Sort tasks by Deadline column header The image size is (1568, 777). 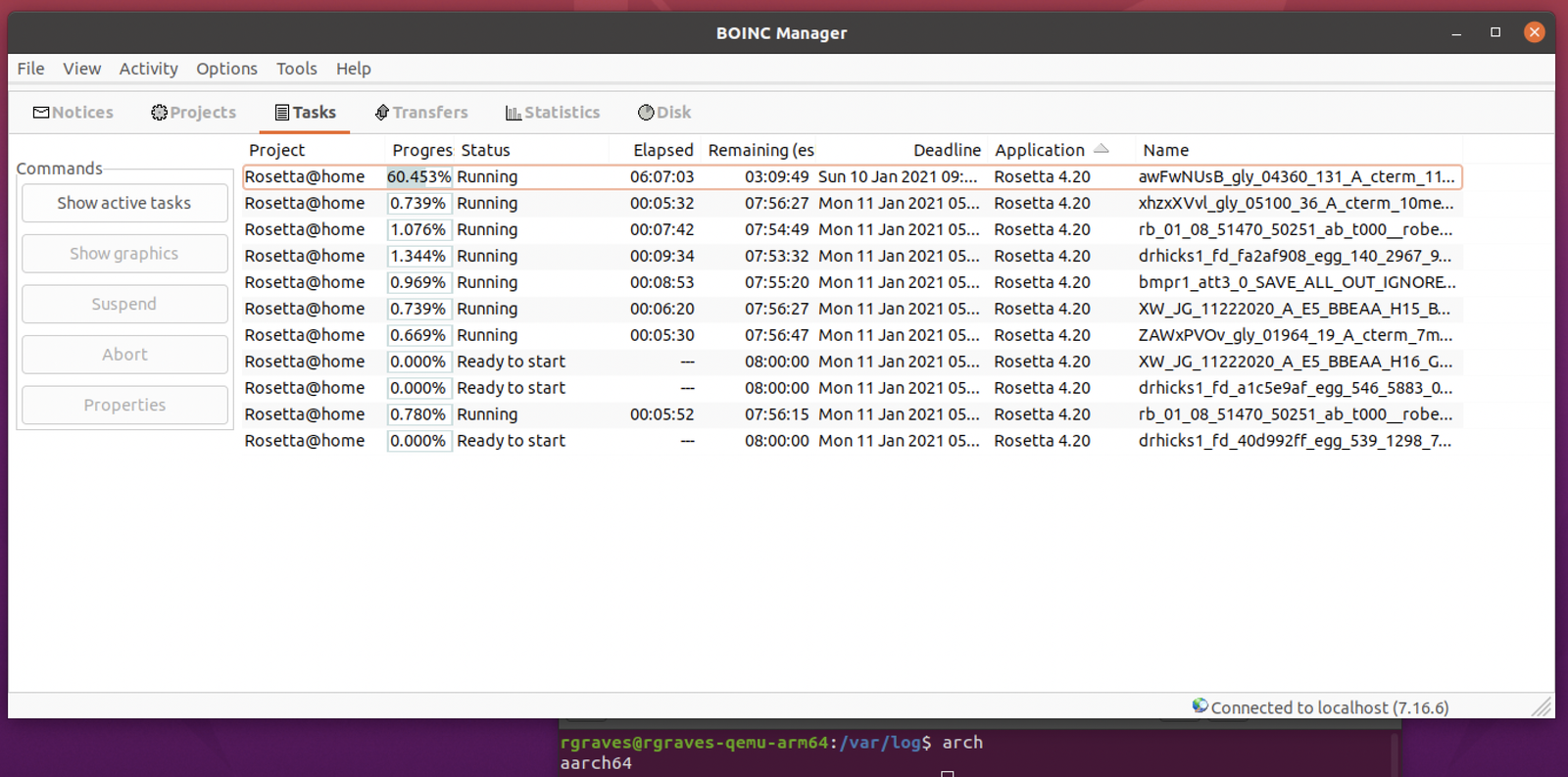click(946, 150)
